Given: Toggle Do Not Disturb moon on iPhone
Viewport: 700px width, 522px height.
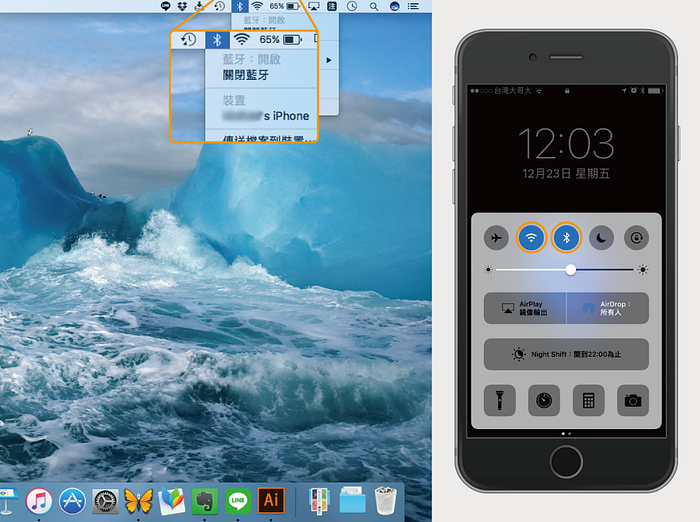Looking at the screenshot, I should pos(601,238).
